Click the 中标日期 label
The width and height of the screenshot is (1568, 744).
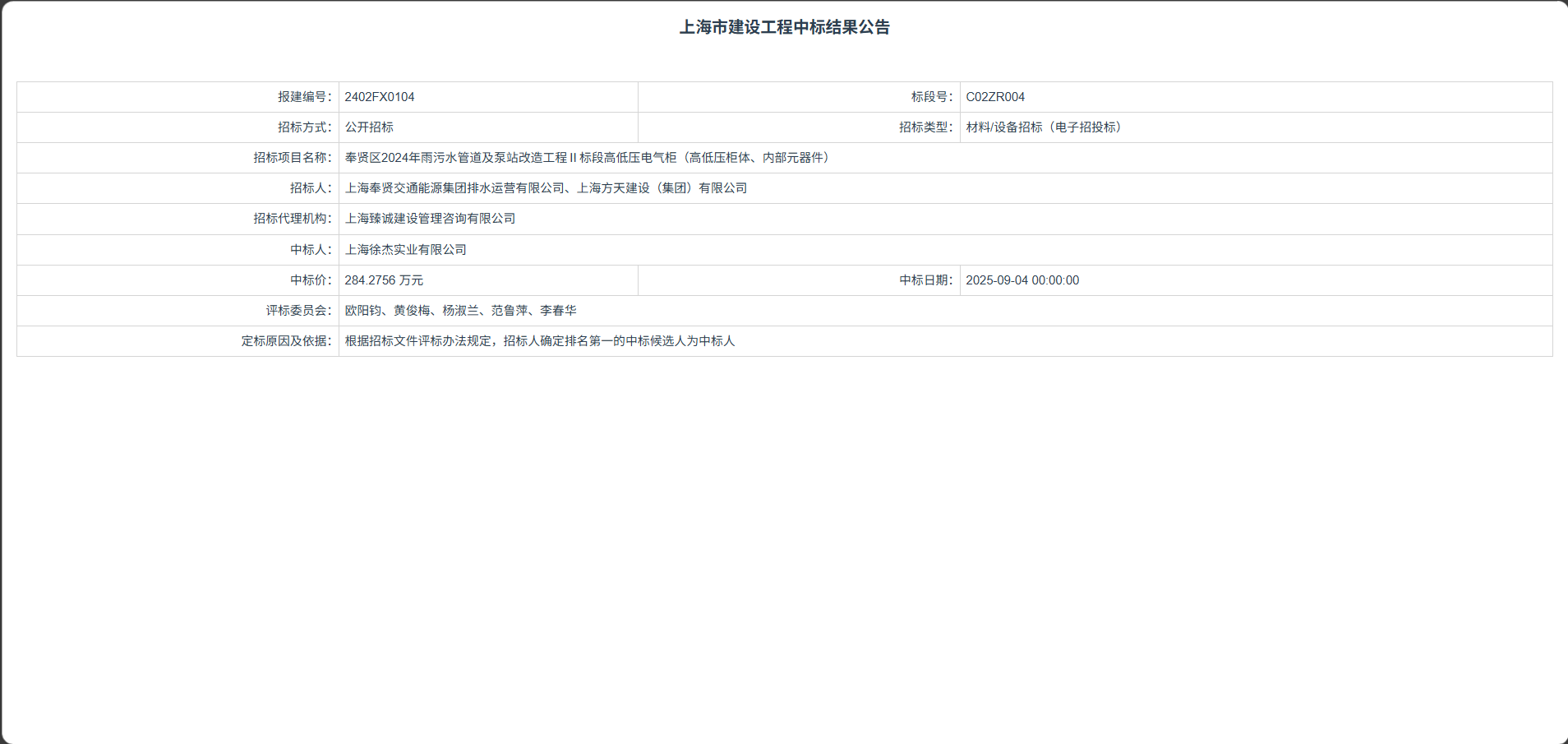926,280
